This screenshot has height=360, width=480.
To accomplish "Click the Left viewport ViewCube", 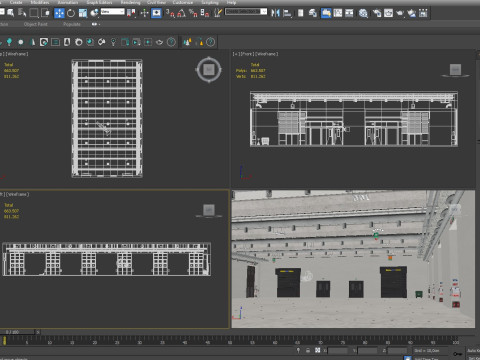I will click(x=209, y=211).
